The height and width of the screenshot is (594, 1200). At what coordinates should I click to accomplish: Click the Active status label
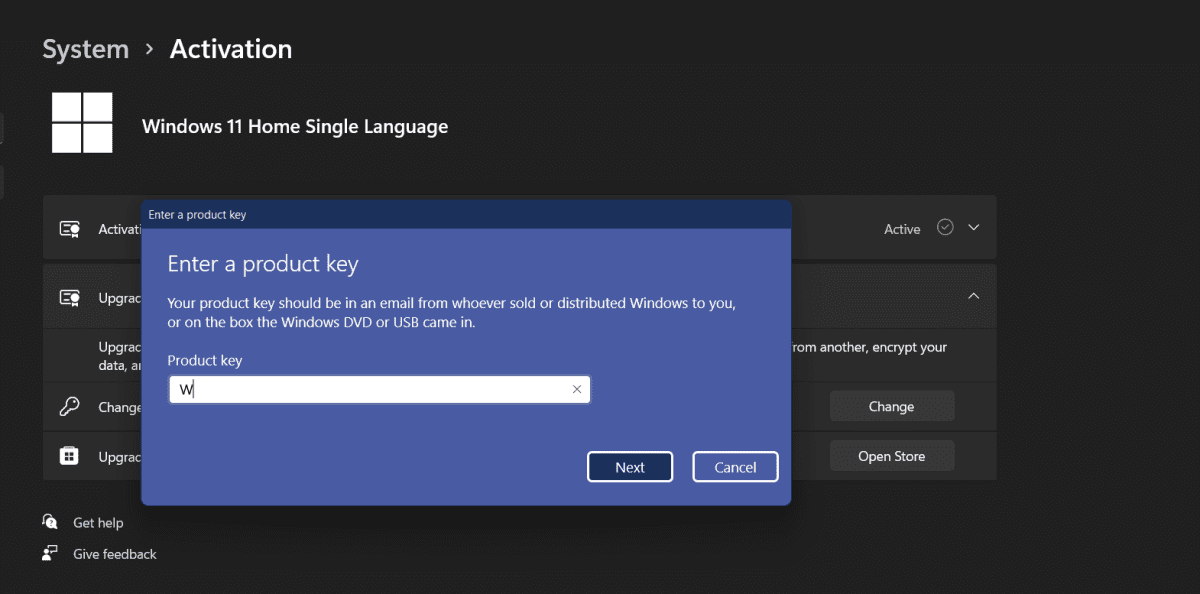click(x=902, y=229)
